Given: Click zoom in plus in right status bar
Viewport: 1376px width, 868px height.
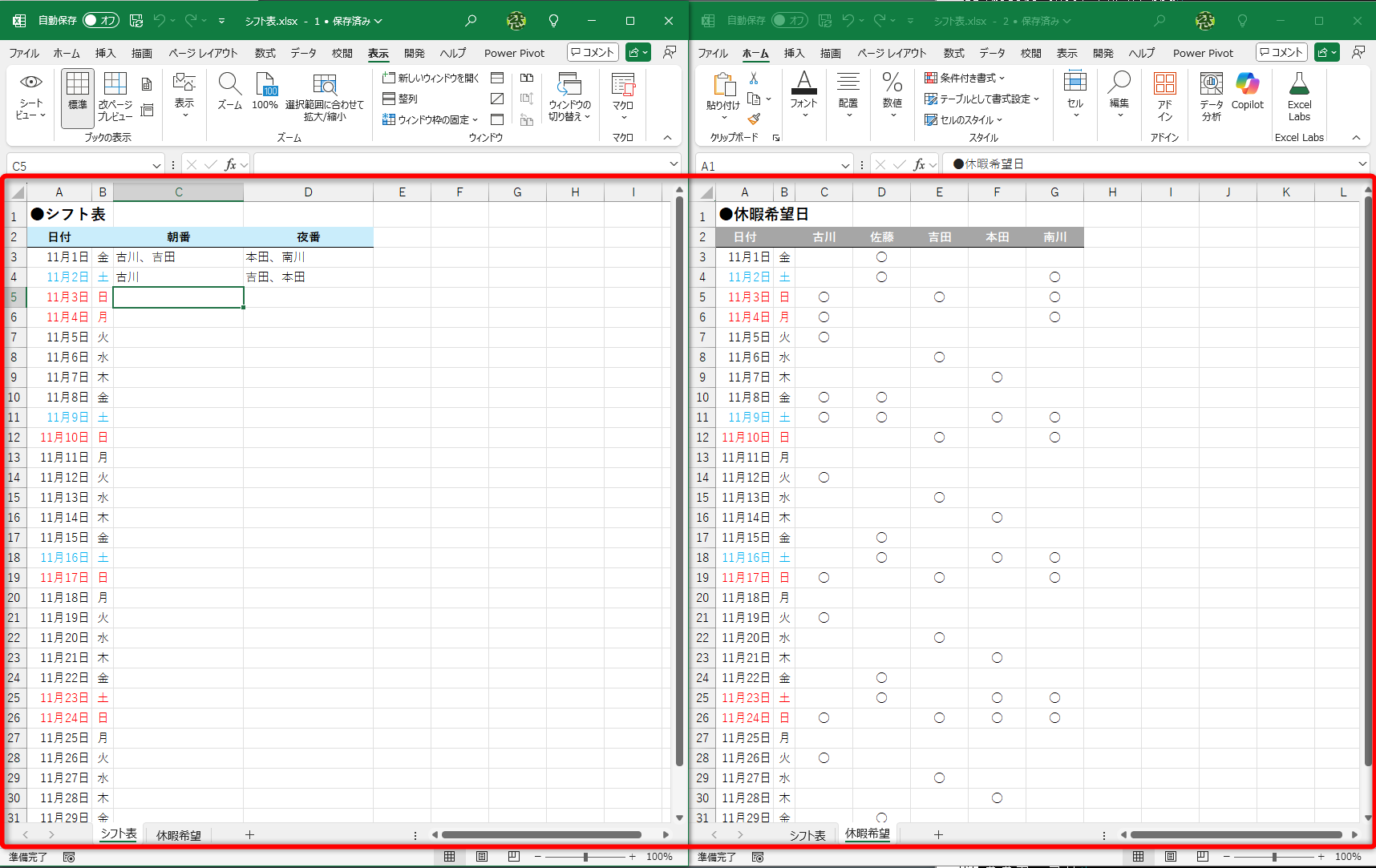Looking at the screenshot, I should coord(1321,857).
